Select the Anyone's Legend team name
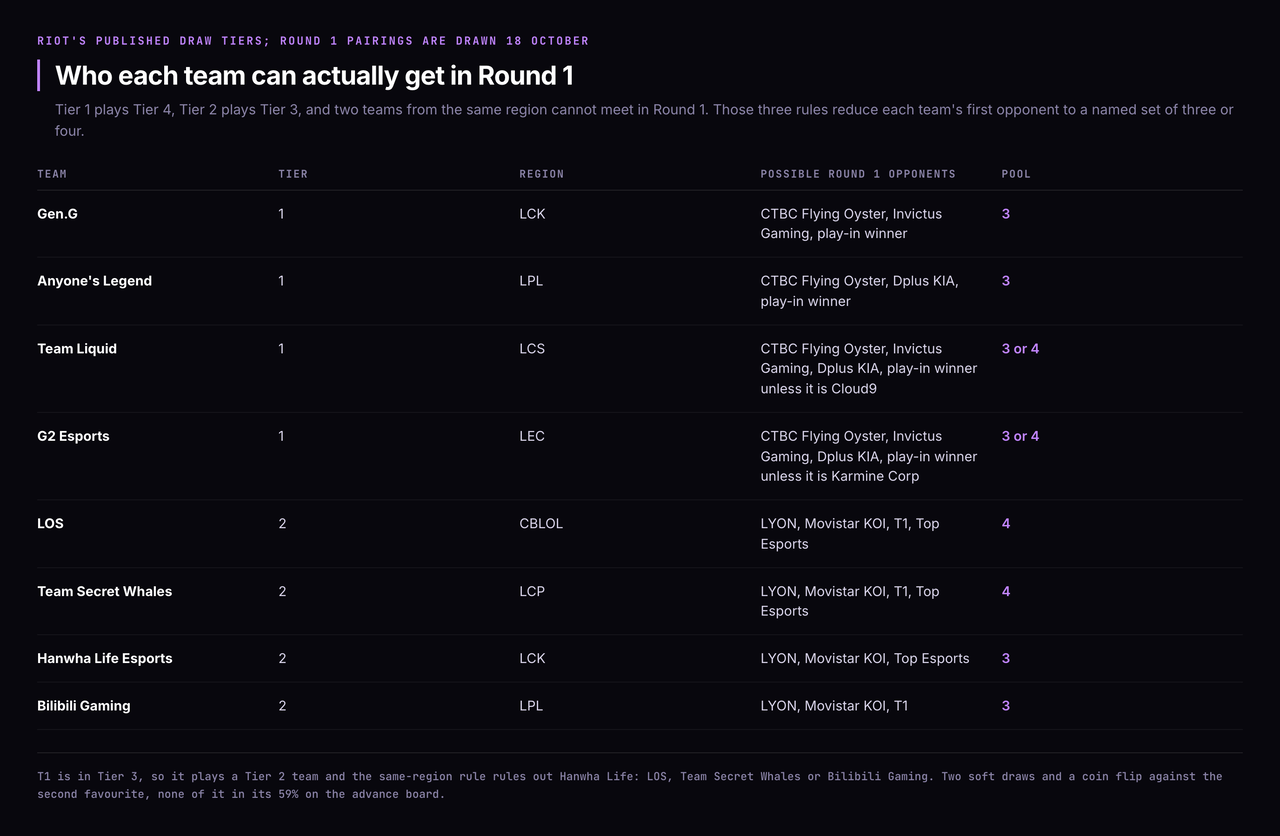This screenshot has height=836, width=1280. [x=95, y=281]
